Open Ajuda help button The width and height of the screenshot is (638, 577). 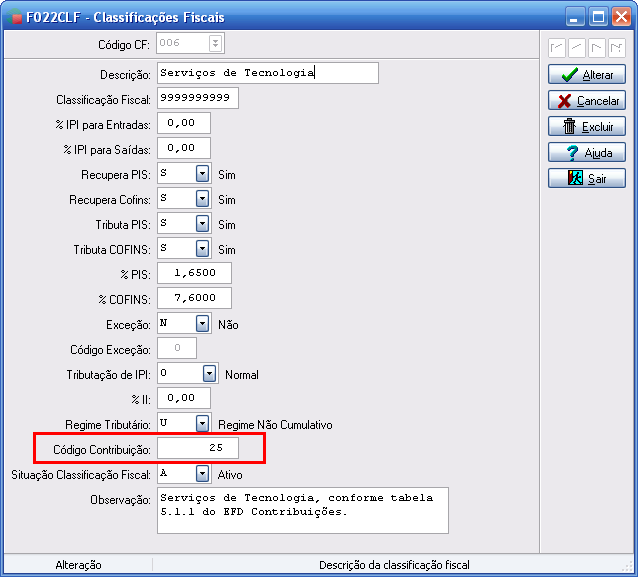(x=587, y=153)
